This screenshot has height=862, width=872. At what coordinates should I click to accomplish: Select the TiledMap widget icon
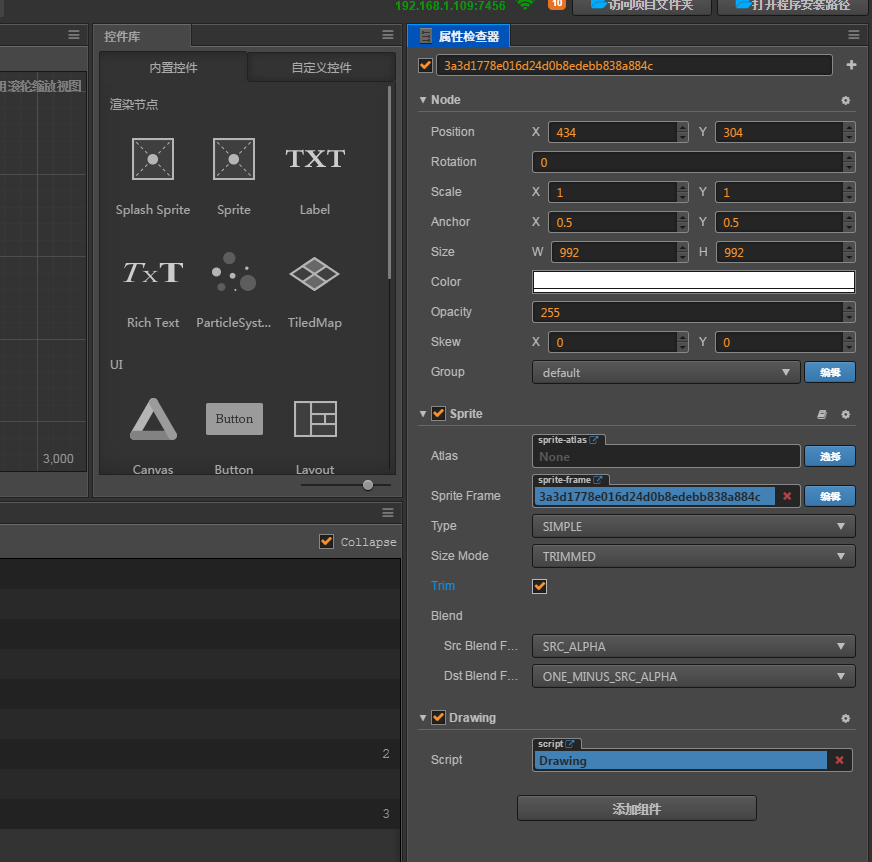click(314, 272)
